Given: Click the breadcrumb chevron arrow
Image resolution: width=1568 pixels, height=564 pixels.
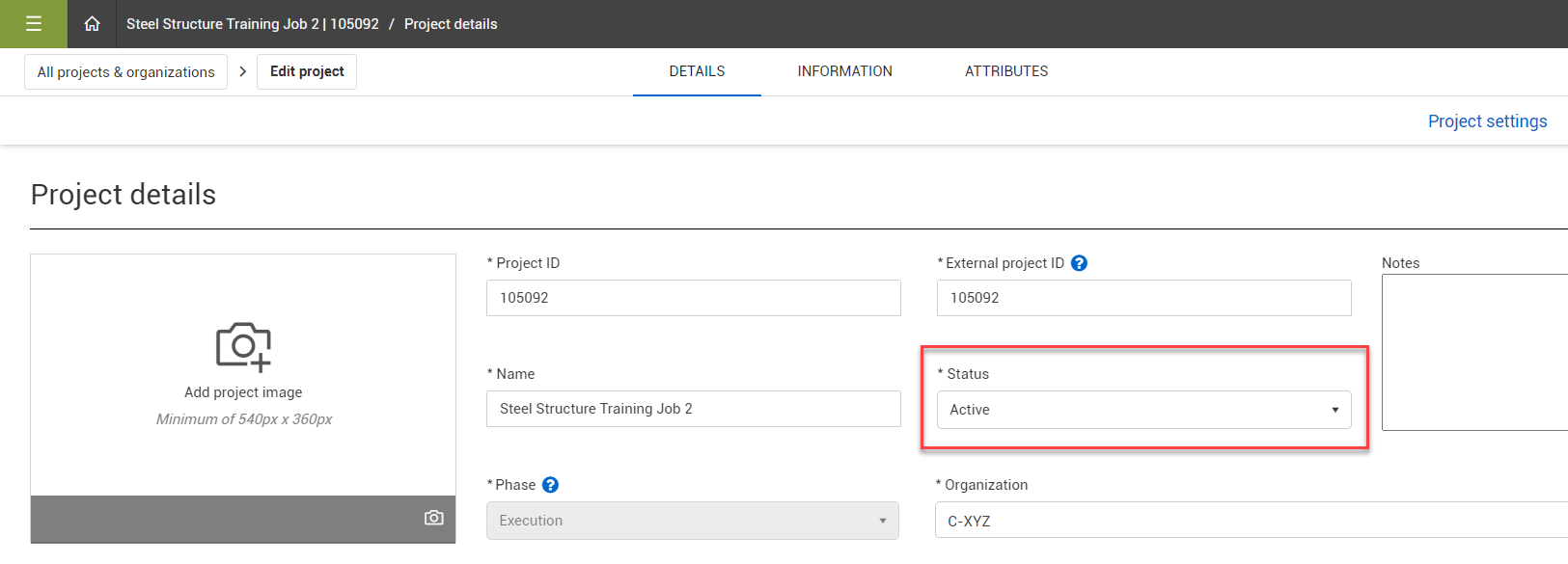Looking at the screenshot, I should [x=242, y=71].
